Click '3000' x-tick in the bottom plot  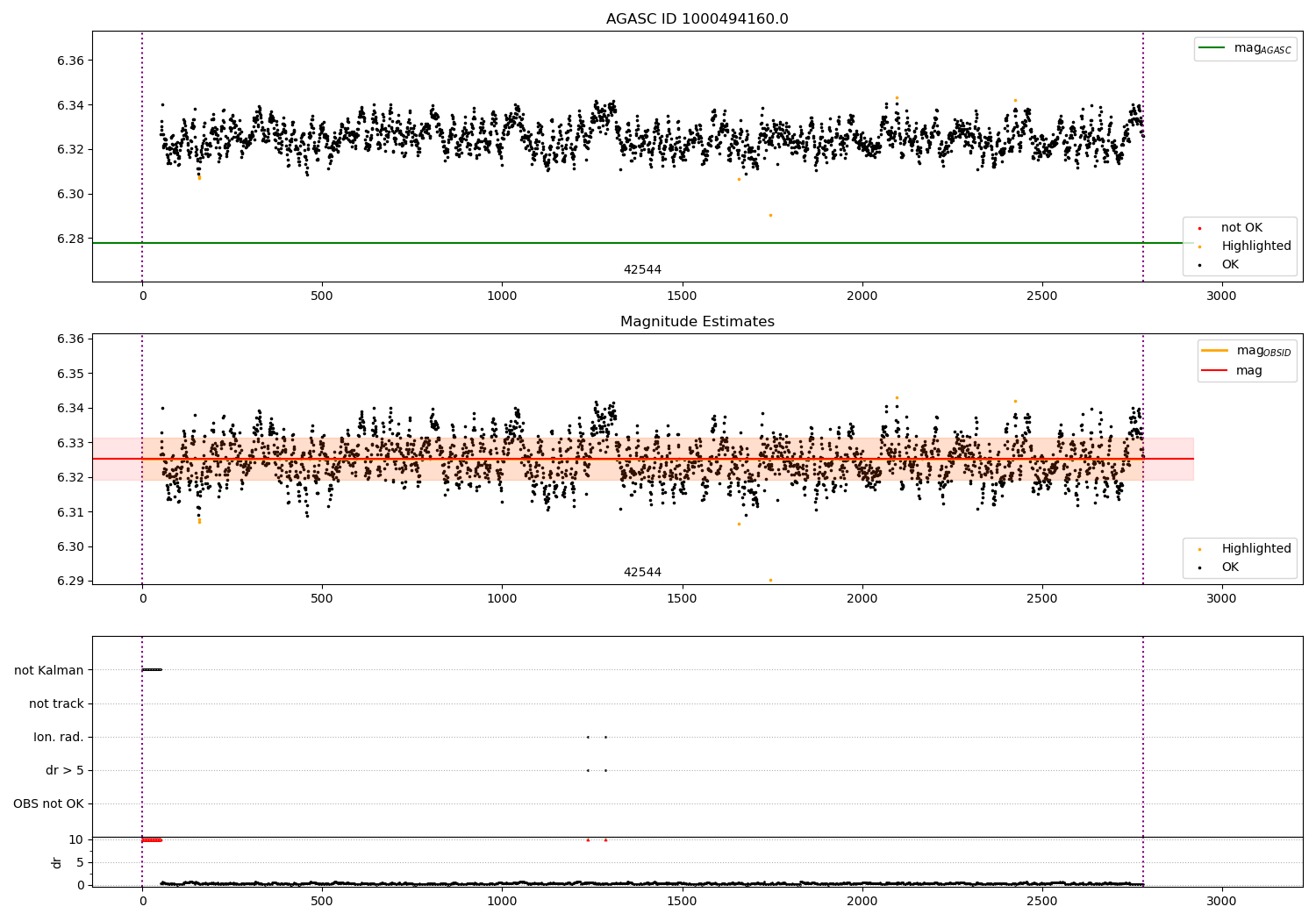(1221, 901)
